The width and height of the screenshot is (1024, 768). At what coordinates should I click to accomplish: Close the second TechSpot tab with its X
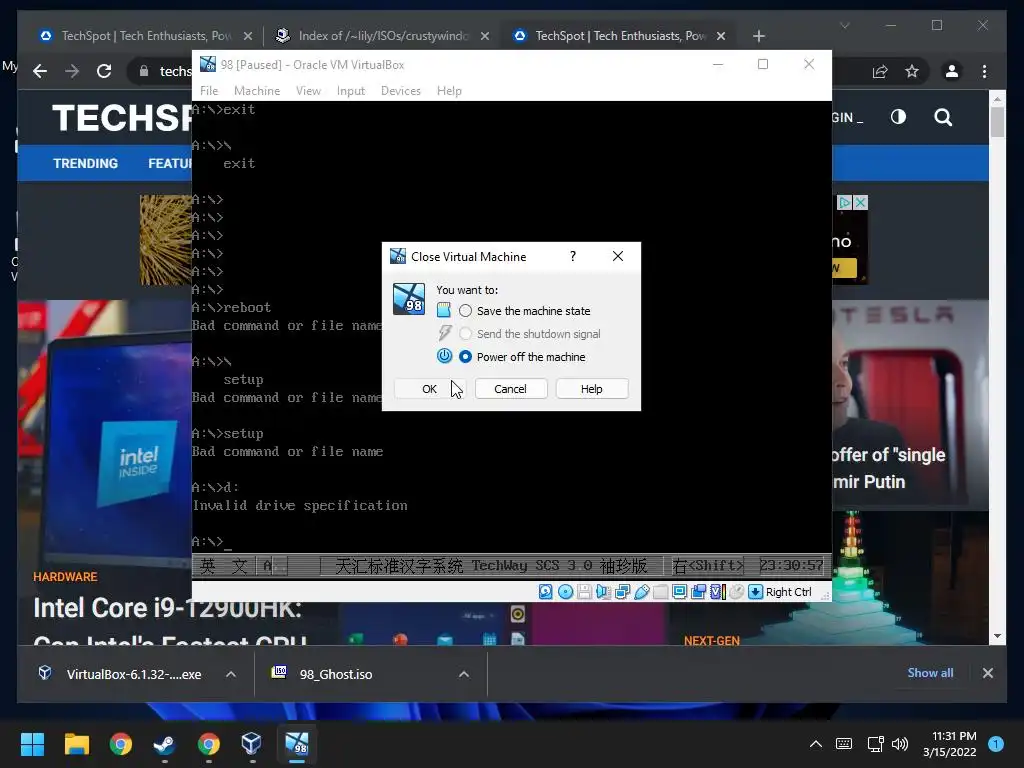pos(720,36)
